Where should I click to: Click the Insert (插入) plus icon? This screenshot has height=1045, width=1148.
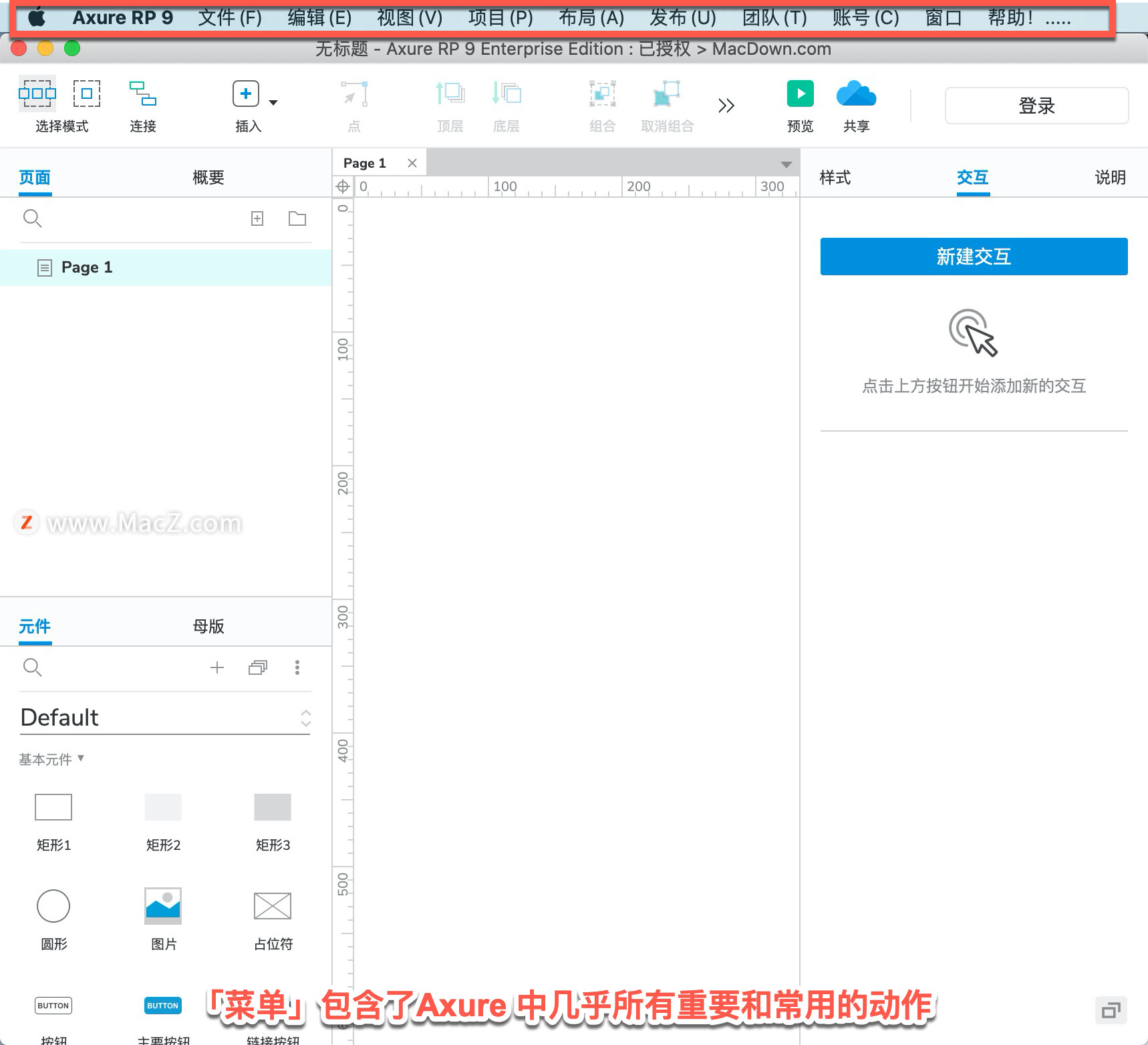pyautogui.click(x=246, y=94)
